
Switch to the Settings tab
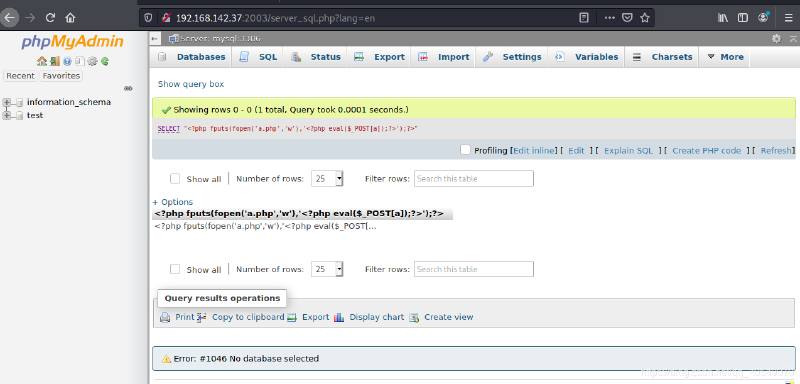(512, 57)
